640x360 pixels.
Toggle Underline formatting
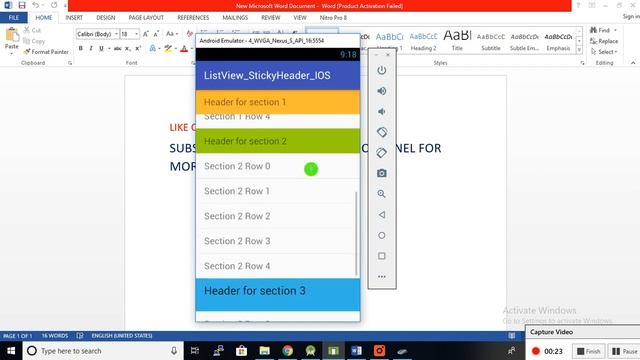[x=101, y=49]
